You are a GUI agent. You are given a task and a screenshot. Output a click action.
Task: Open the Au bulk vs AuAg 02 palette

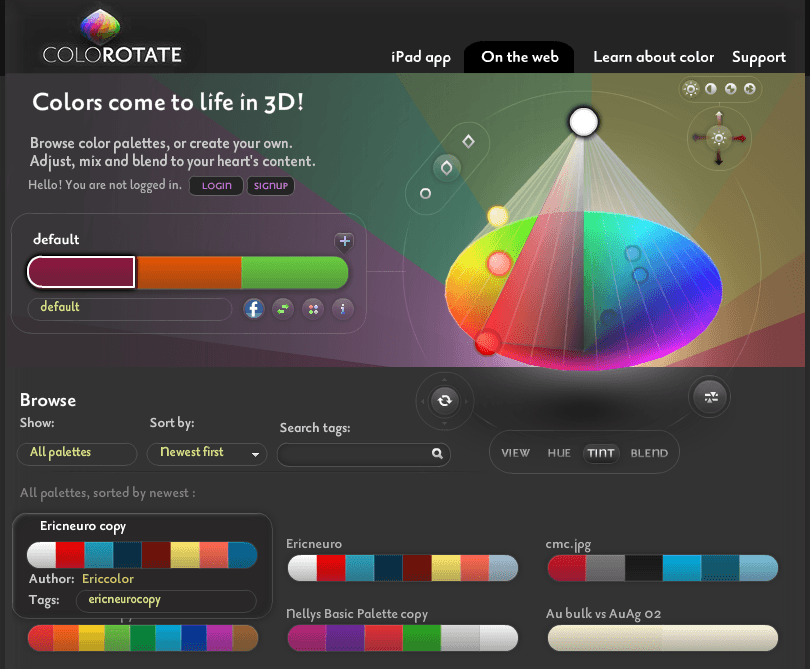[663, 638]
